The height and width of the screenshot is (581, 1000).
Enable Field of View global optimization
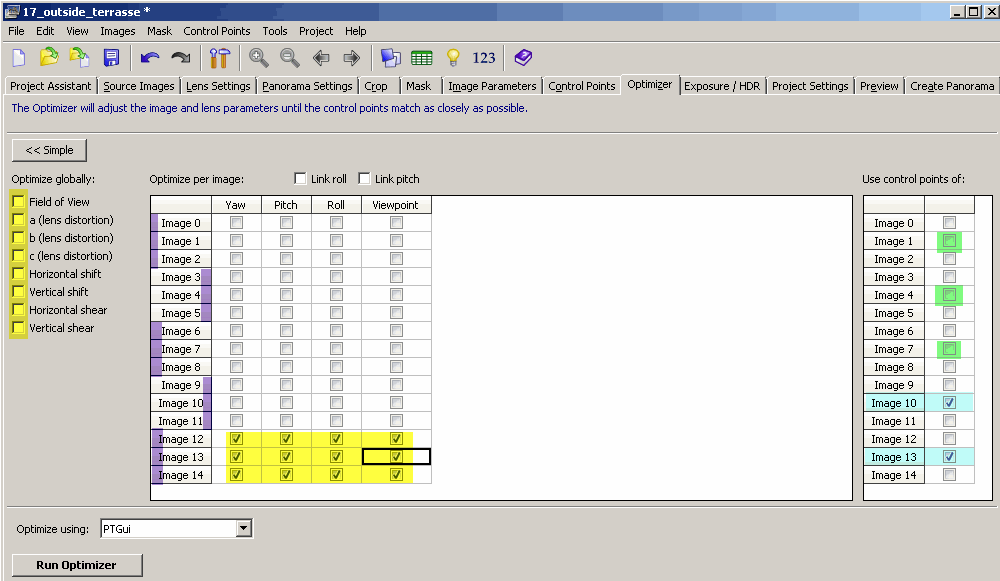click(x=18, y=202)
